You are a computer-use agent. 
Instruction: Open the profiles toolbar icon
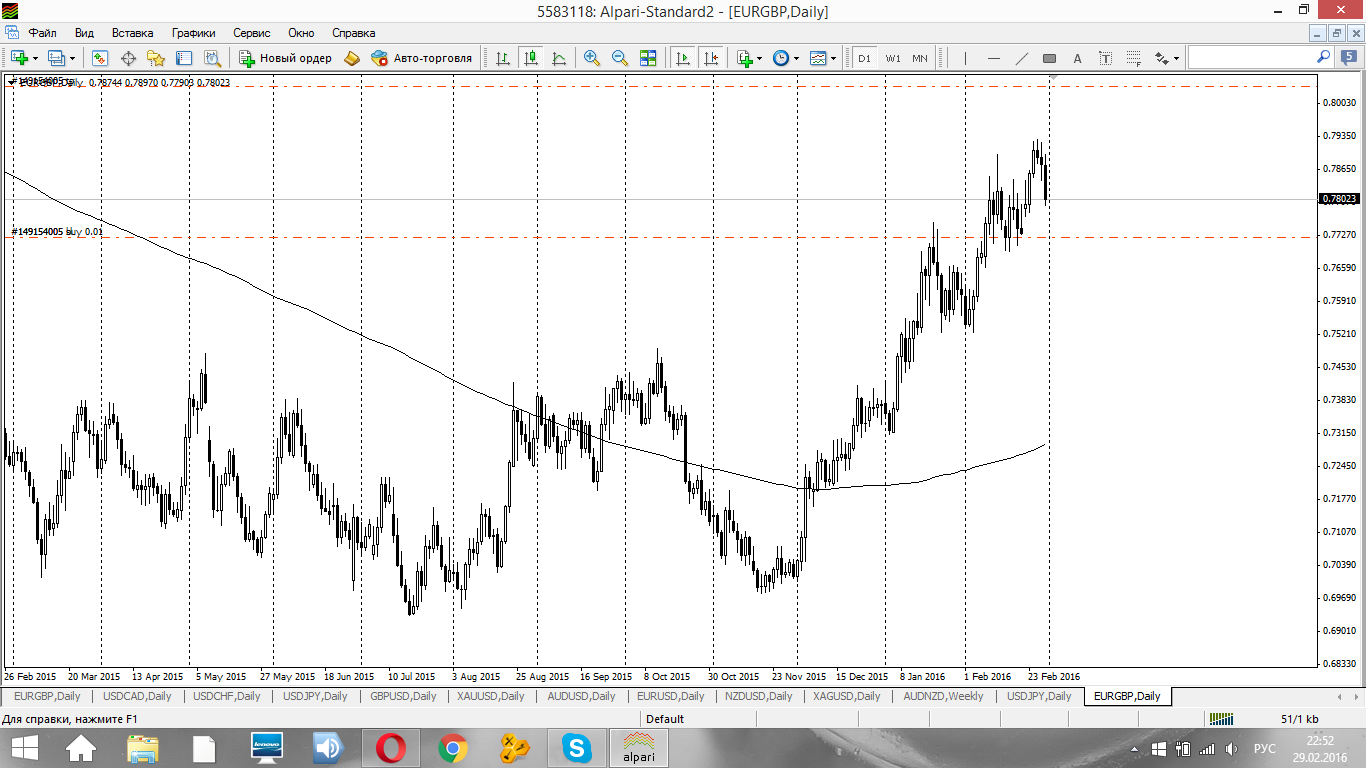[x=57, y=58]
